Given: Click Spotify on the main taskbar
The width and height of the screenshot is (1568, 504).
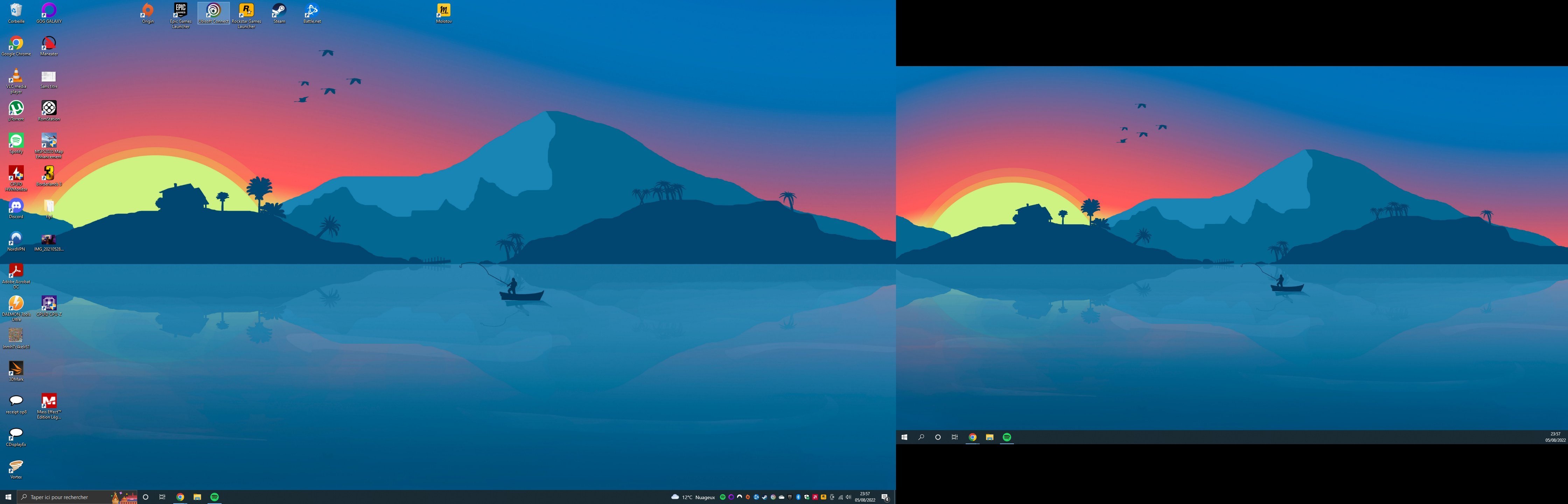Looking at the screenshot, I should coord(214,497).
